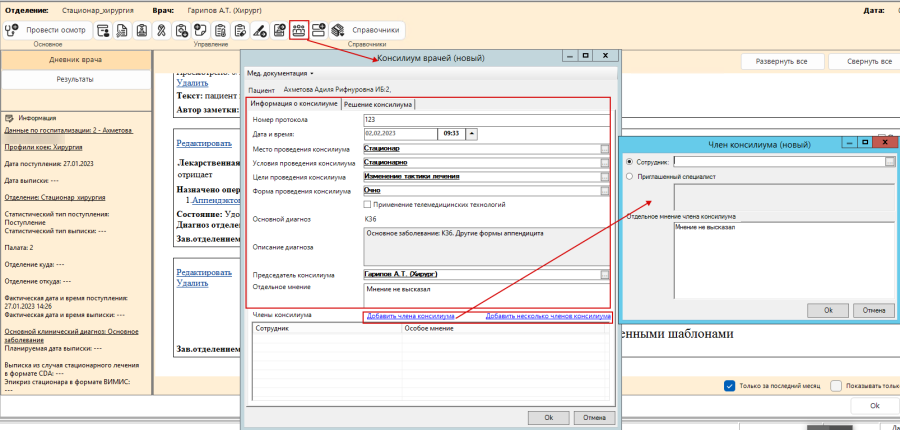Click the clipboard with plus toolbar icon
Screen dimensions: 900x430
[x=181, y=30]
